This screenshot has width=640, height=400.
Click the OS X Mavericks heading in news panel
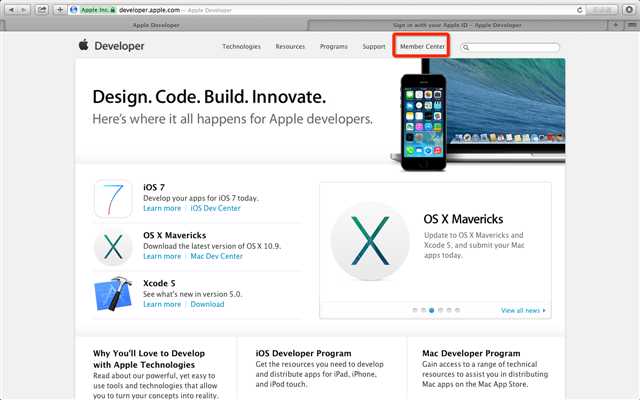[463, 219]
